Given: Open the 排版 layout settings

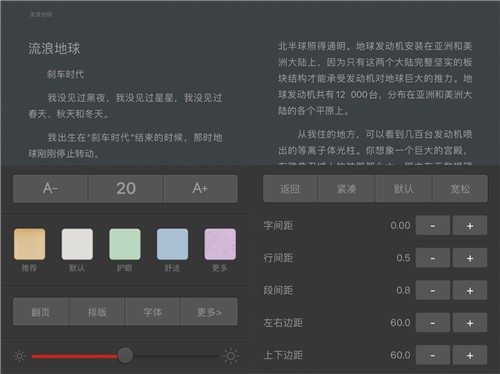Looking at the screenshot, I should (97, 312).
